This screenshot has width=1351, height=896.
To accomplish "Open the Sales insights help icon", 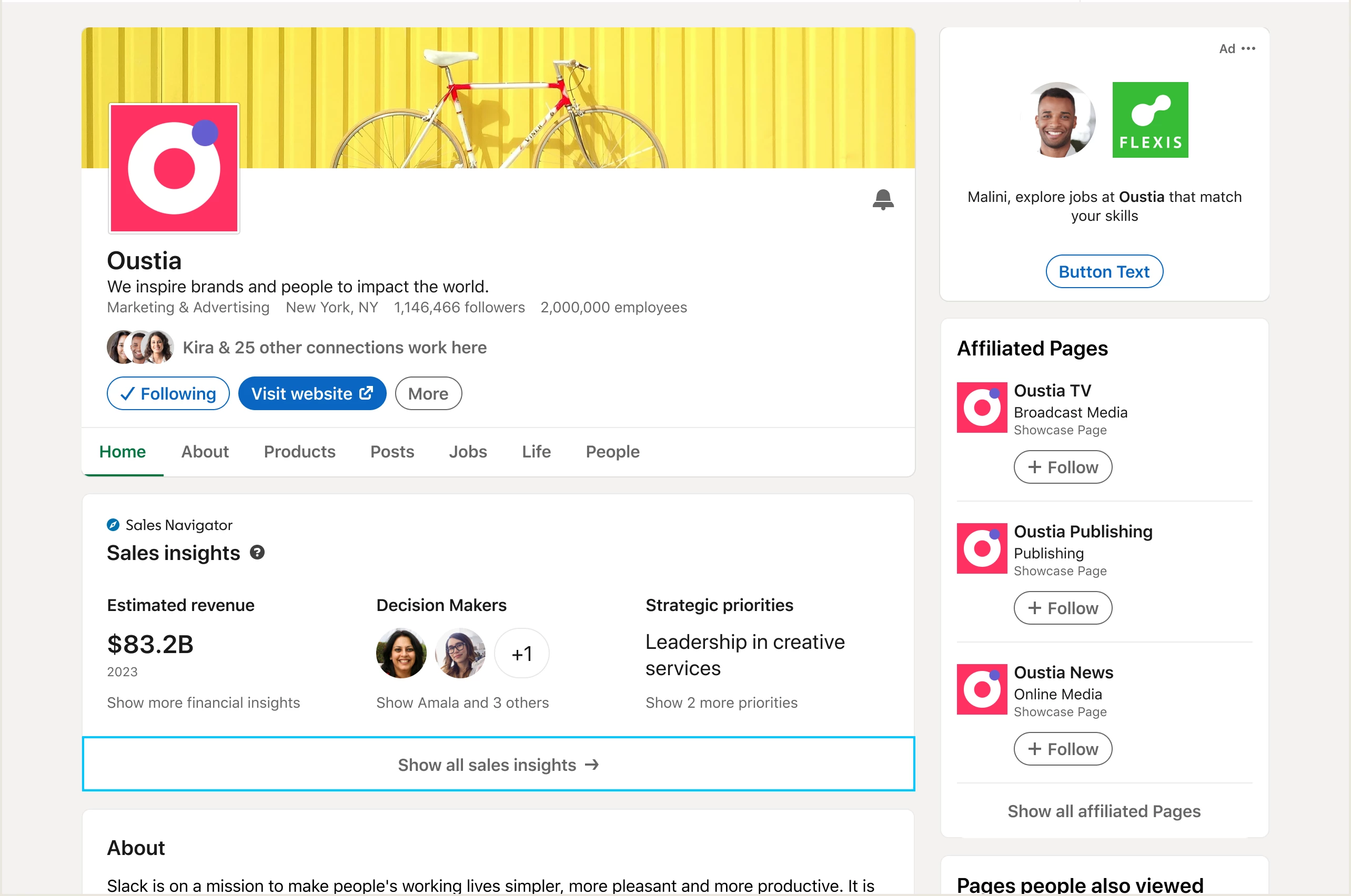I will click(x=257, y=553).
